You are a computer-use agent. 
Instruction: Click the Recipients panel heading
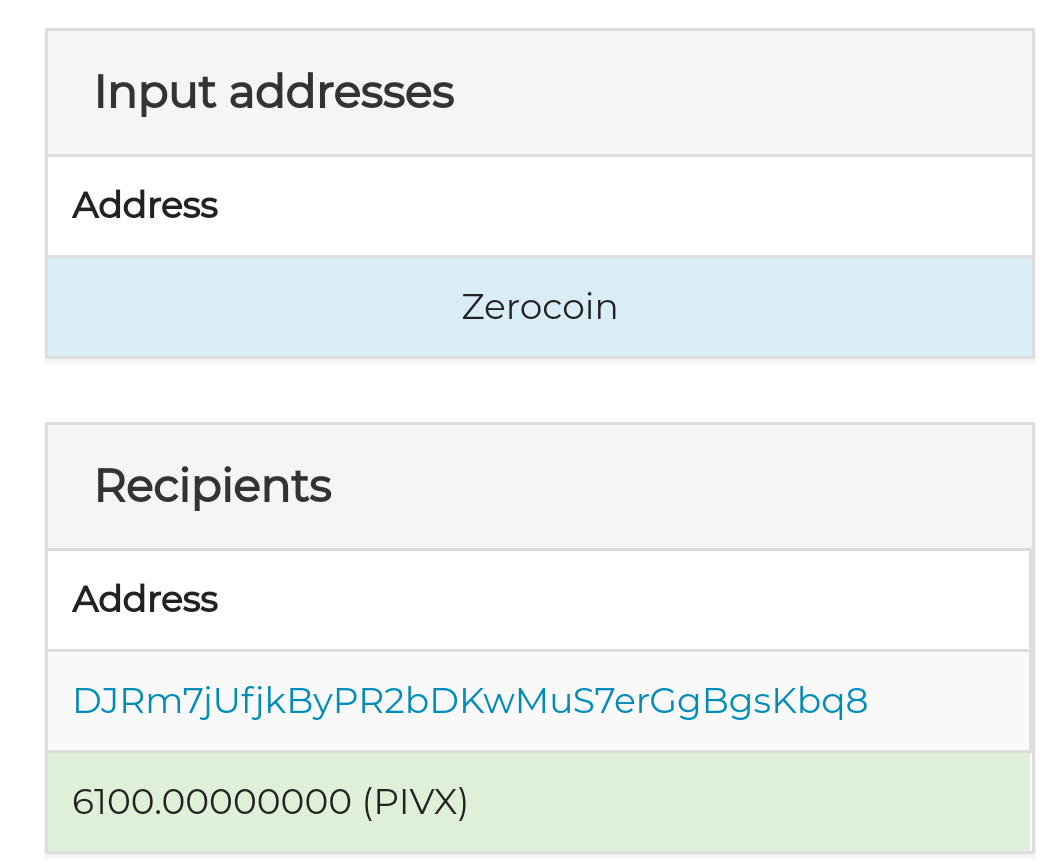pyautogui.click(x=212, y=486)
